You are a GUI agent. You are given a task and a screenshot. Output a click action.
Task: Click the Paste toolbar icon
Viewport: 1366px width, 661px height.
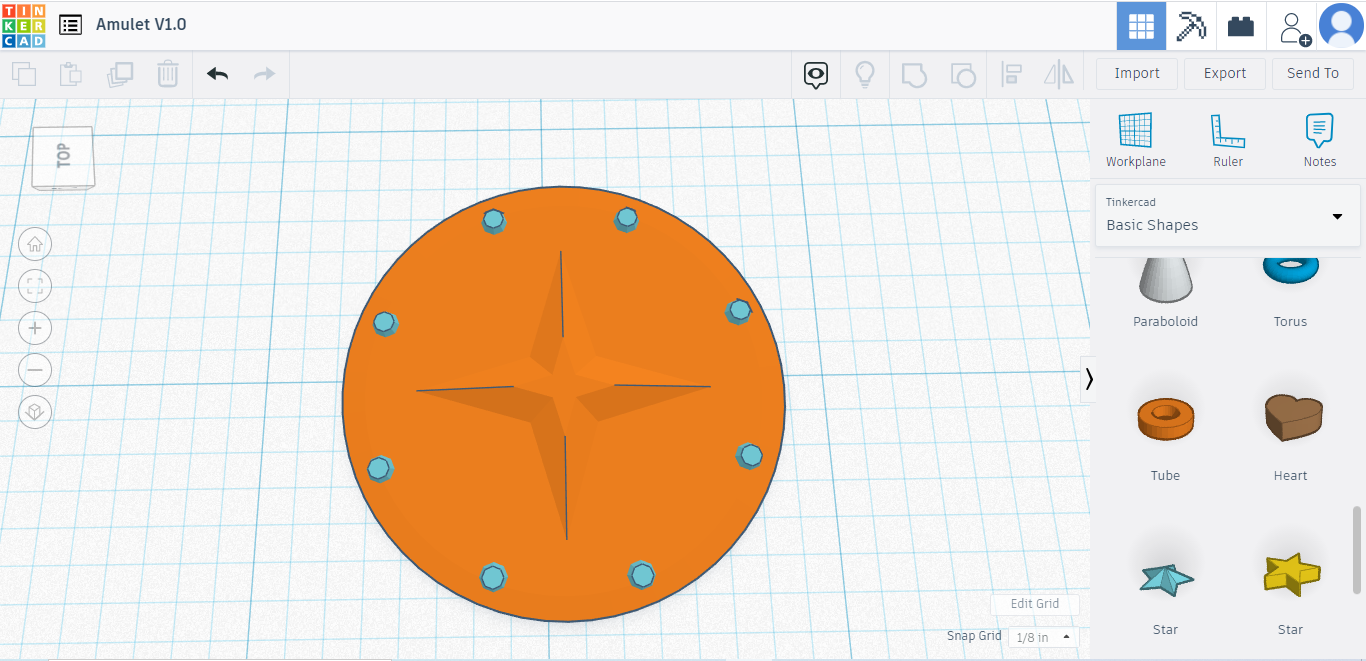pos(71,74)
